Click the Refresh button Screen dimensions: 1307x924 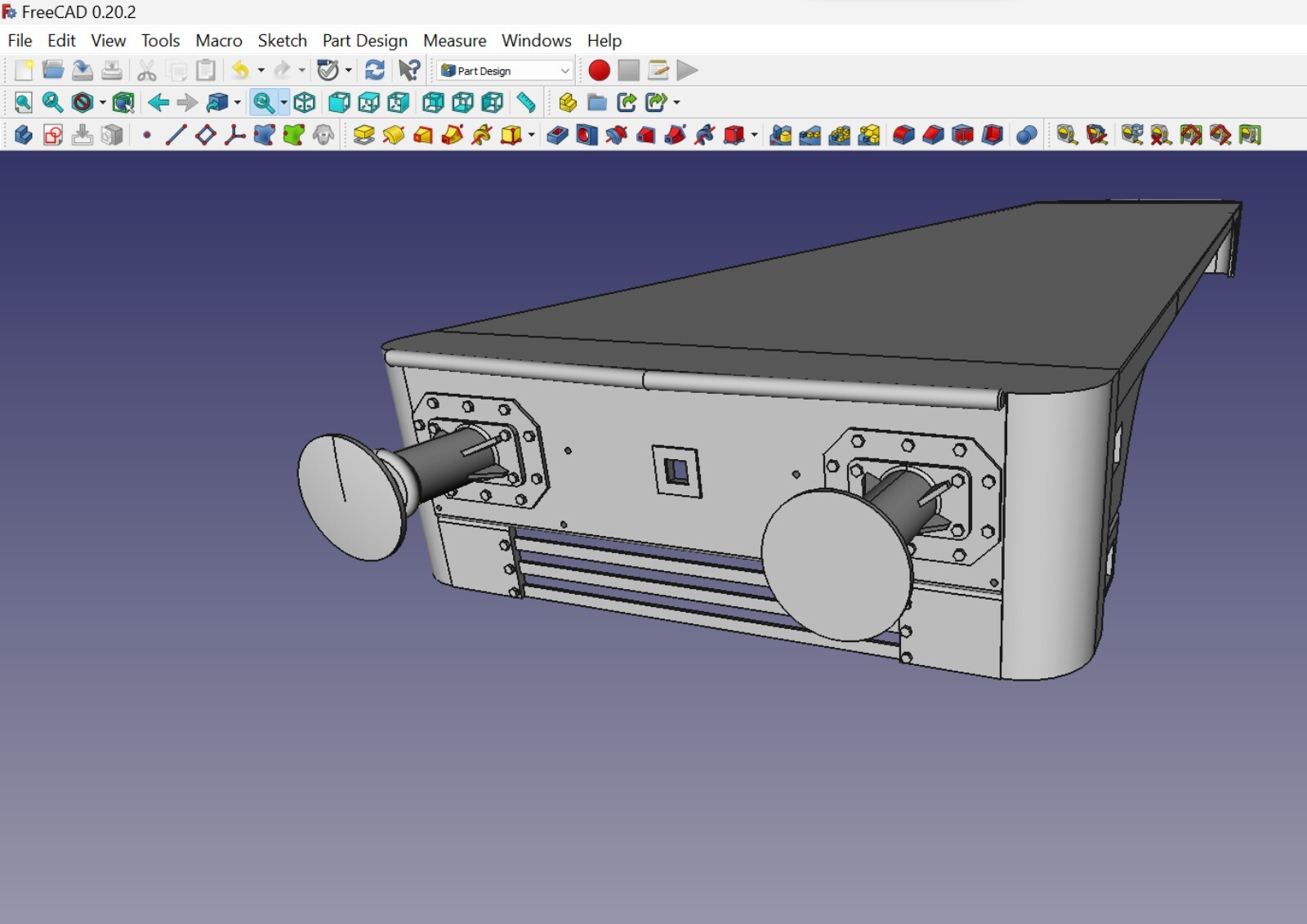375,70
